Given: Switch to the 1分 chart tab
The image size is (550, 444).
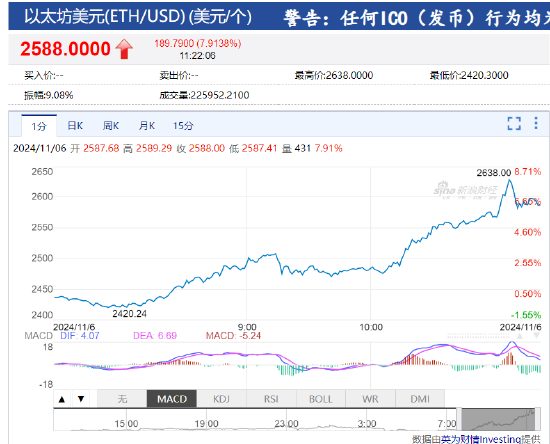Looking at the screenshot, I should click(x=39, y=126).
